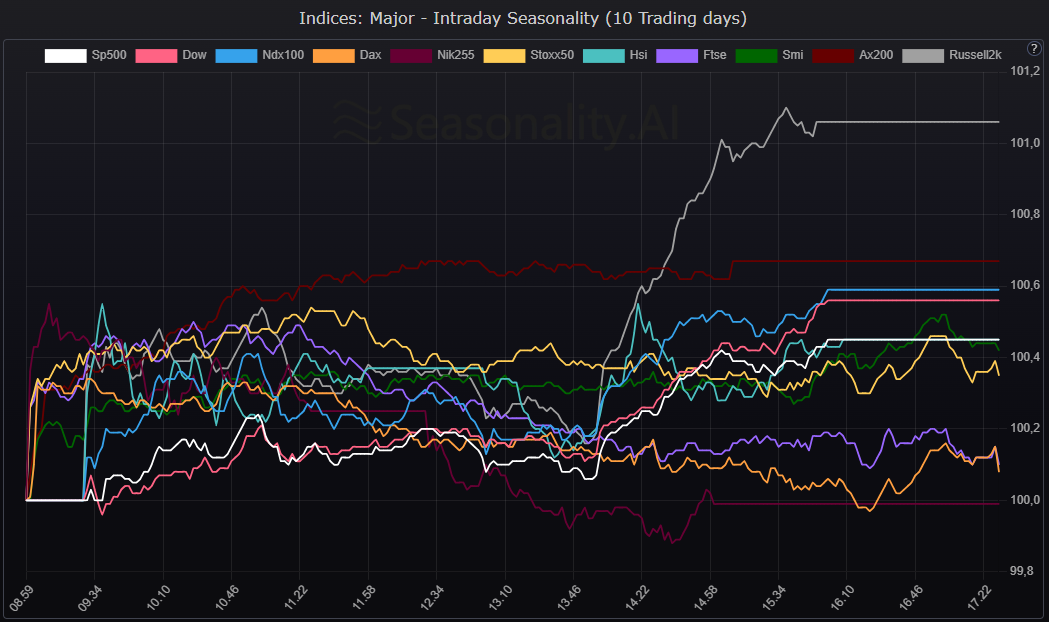
Task: Click the 16.10 time axis label
Action: coord(842,598)
